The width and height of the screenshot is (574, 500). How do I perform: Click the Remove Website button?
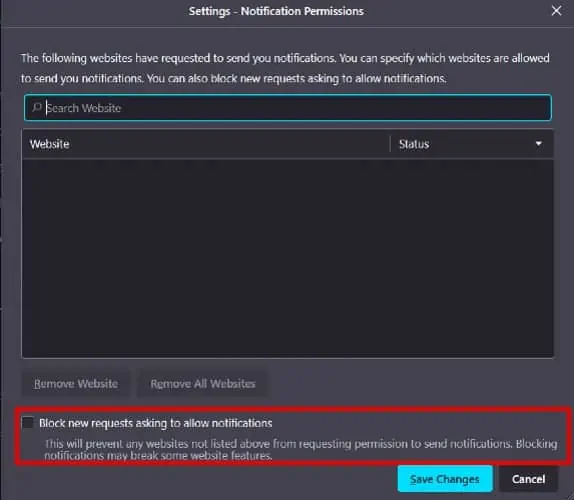(x=76, y=384)
